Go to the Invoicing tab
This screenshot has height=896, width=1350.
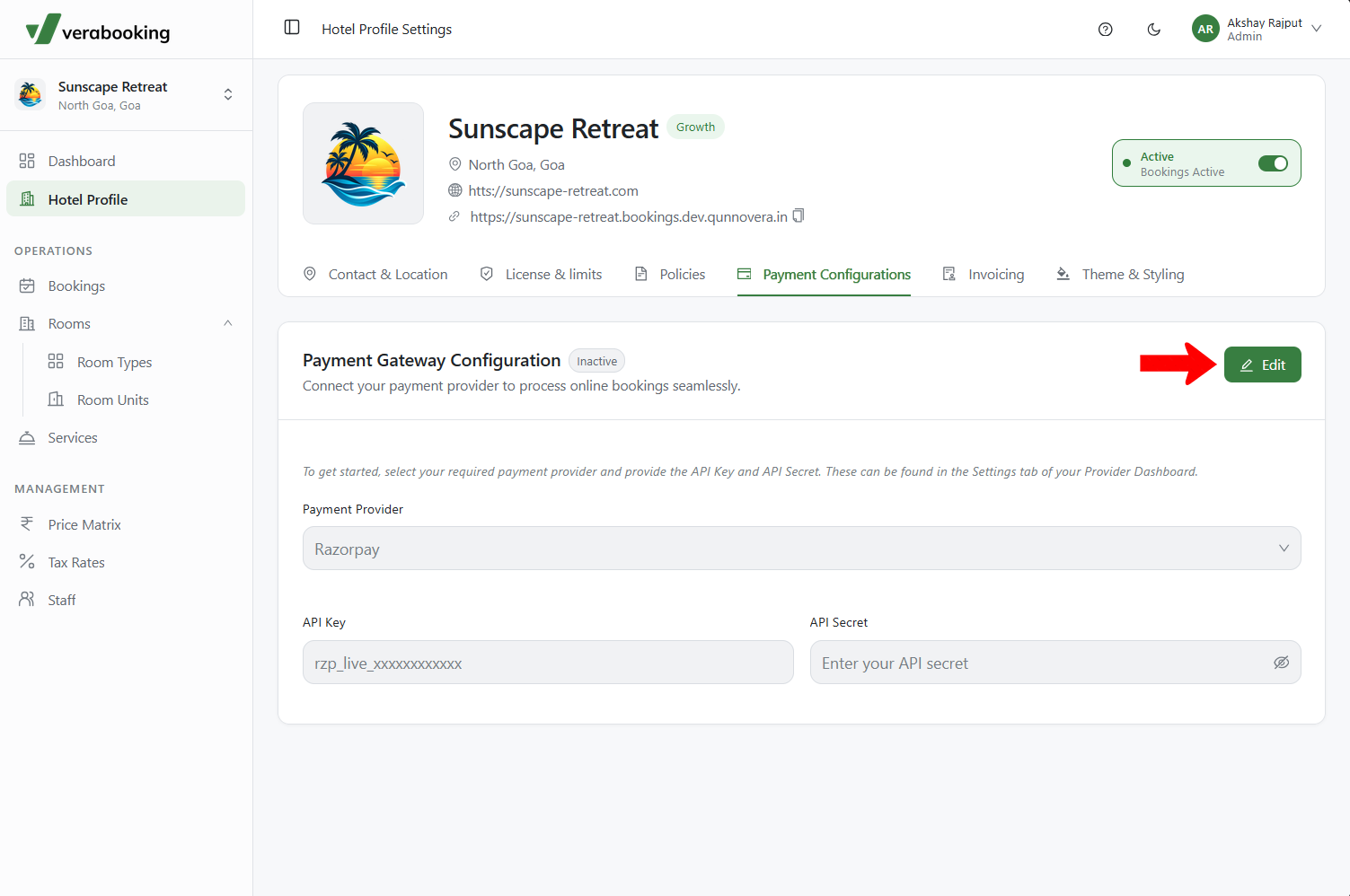point(983,275)
